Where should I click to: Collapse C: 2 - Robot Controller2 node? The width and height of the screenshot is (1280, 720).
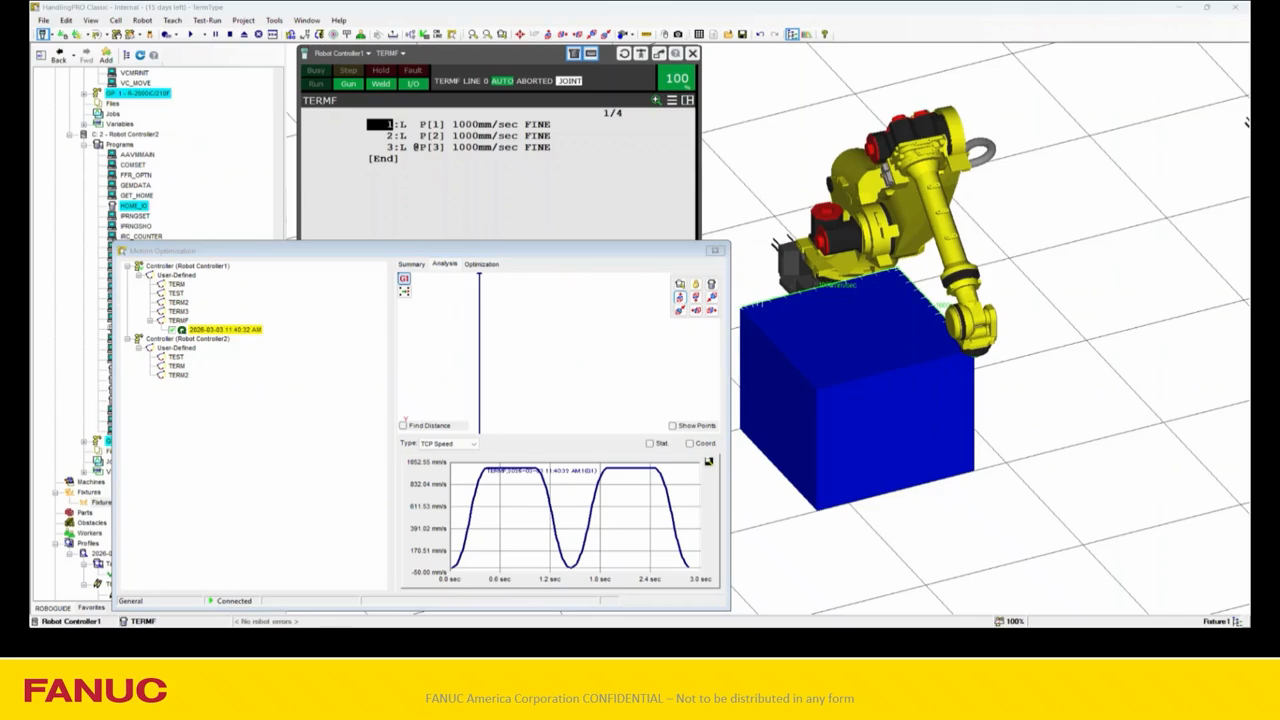(x=70, y=134)
